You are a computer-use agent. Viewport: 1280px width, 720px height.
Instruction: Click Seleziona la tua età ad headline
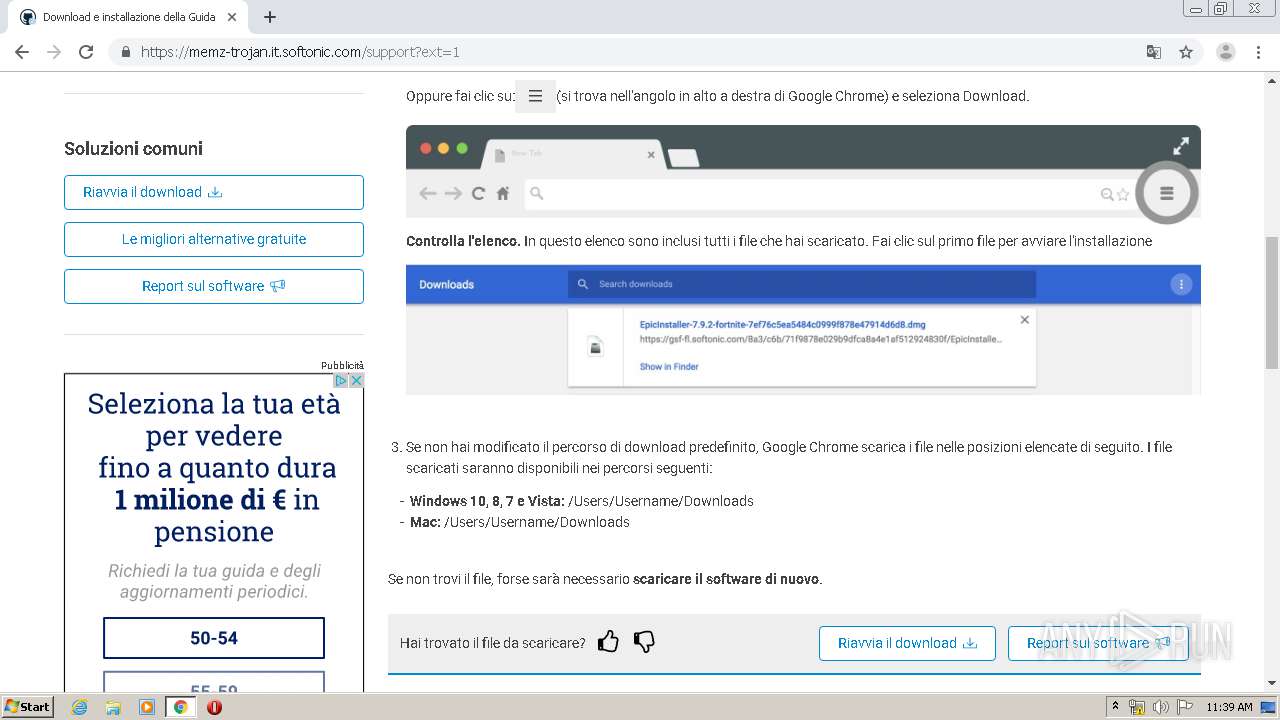pyautogui.click(x=214, y=468)
